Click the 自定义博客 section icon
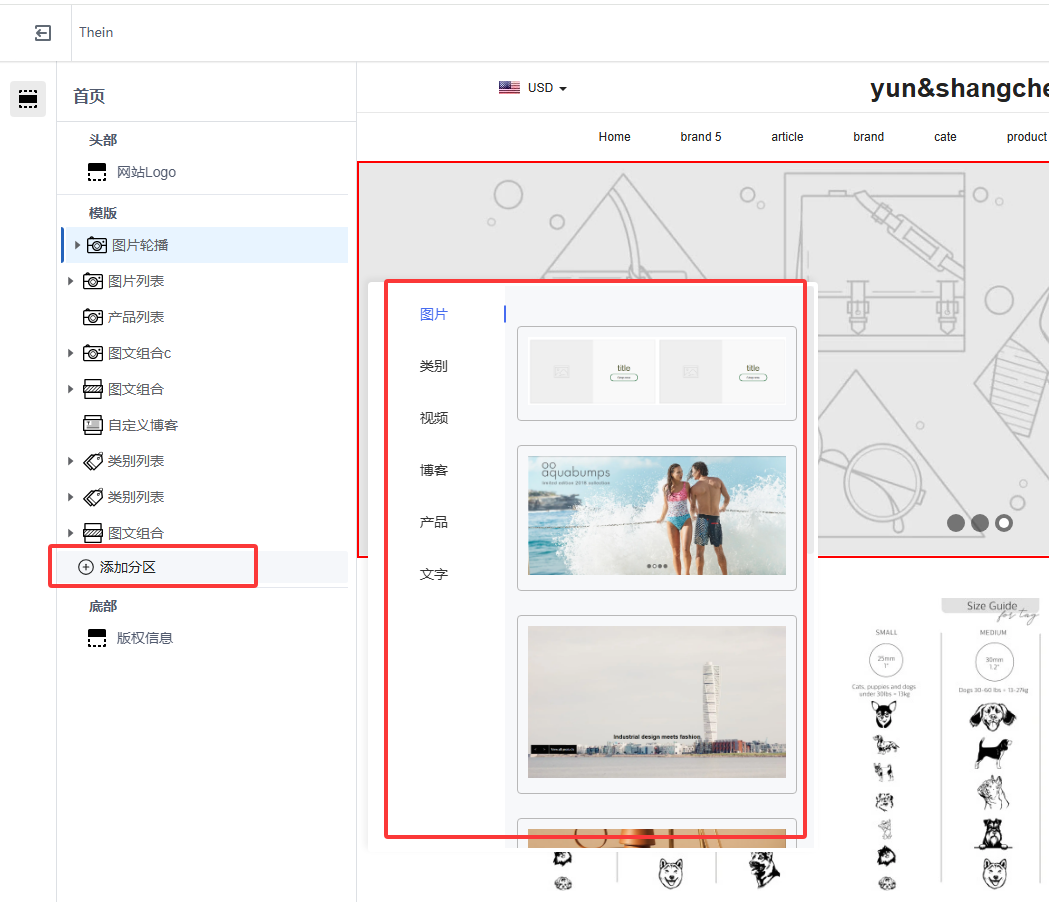This screenshot has width=1049, height=902. coord(93,425)
